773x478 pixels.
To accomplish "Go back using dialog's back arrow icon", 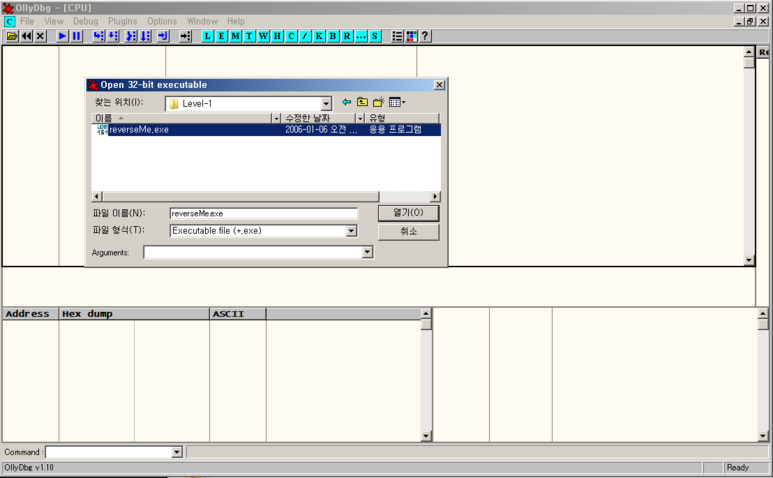I will point(347,102).
